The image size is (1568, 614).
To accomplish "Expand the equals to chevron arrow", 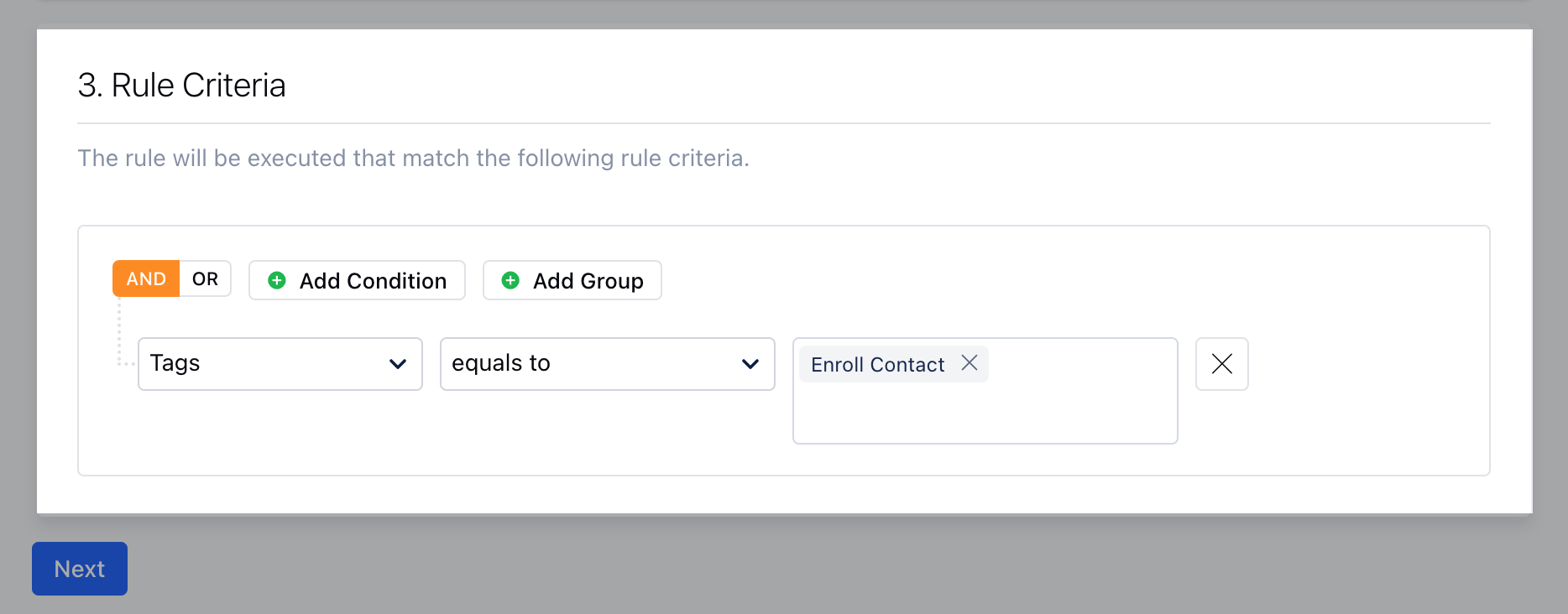I will point(750,364).
